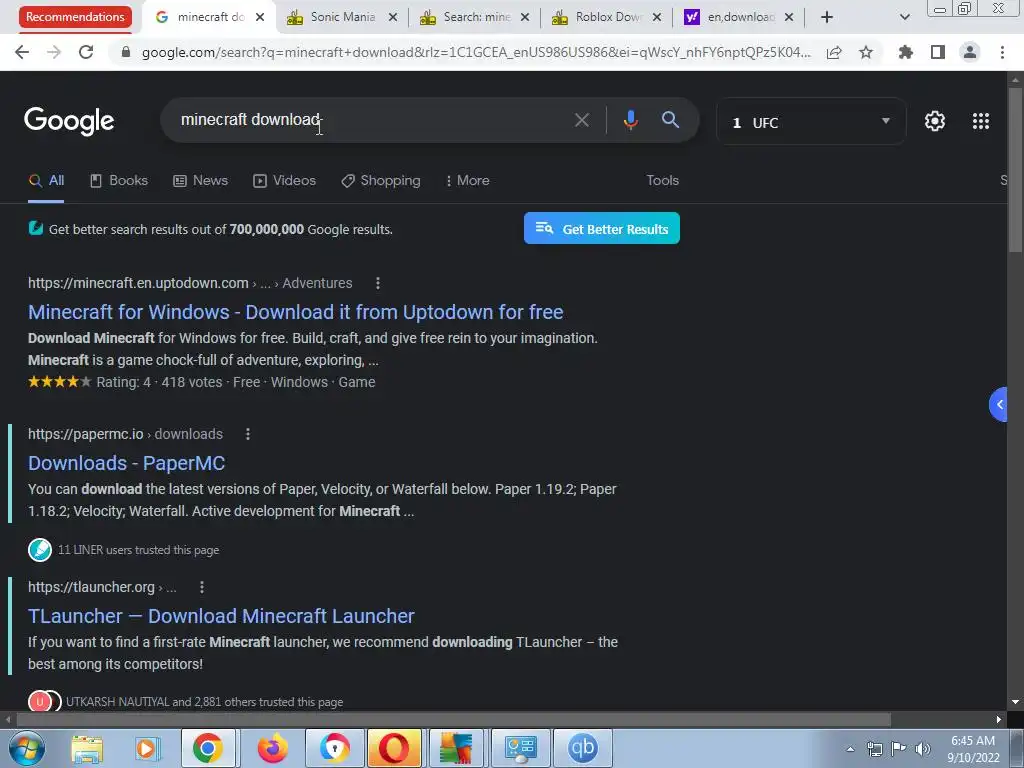Expand the More search filters

[x=468, y=181]
